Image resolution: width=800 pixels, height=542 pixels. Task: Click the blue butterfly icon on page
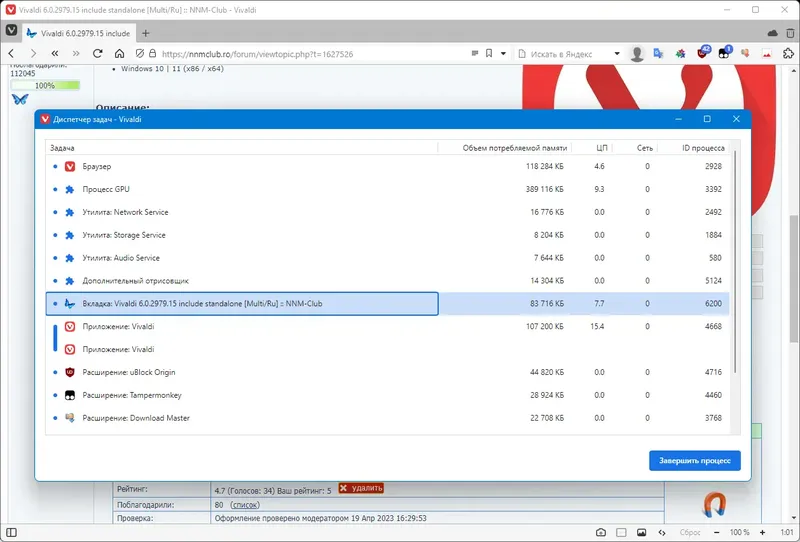pyautogui.click(x=20, y=99)
